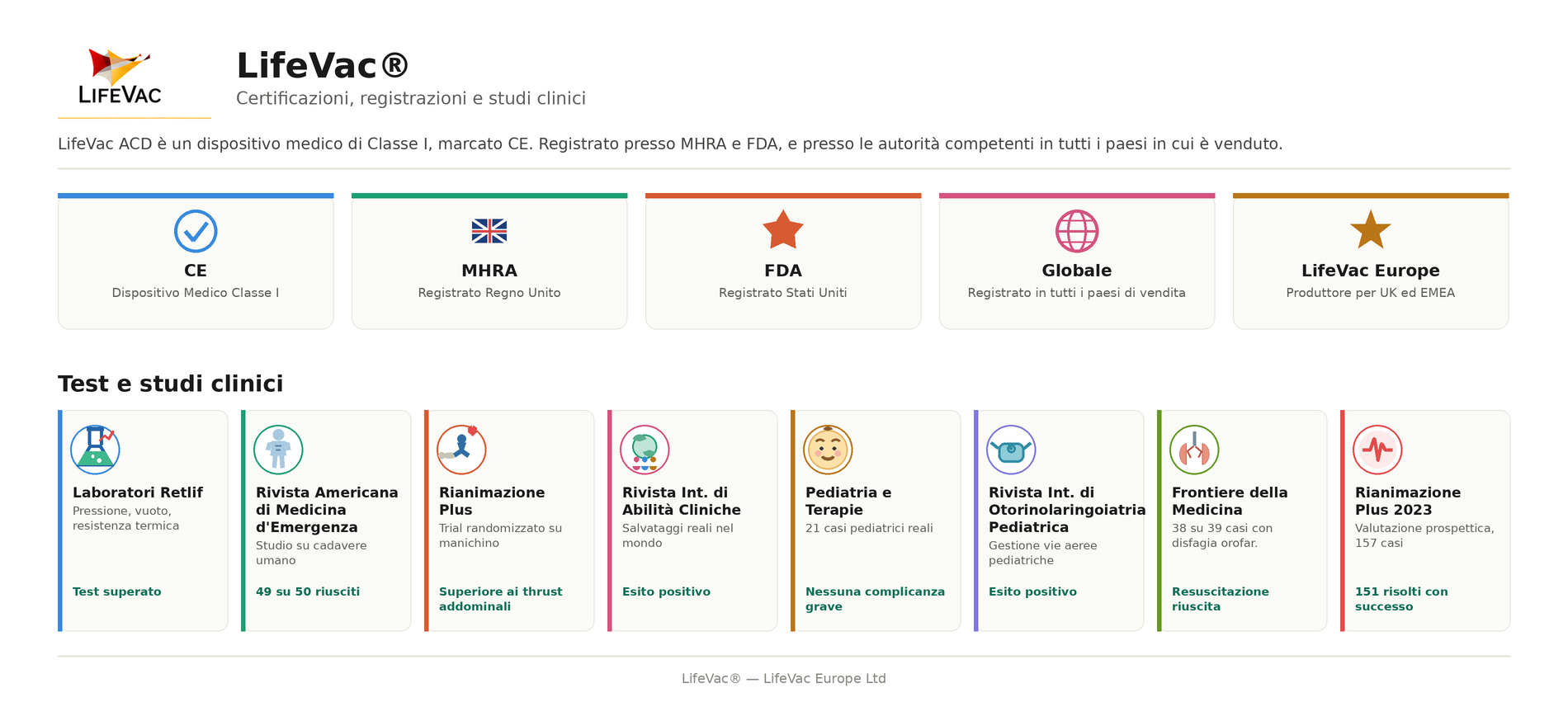Select the heartbeat icon for Rianimazione Plus 2023

click(x=1377, y=450)
